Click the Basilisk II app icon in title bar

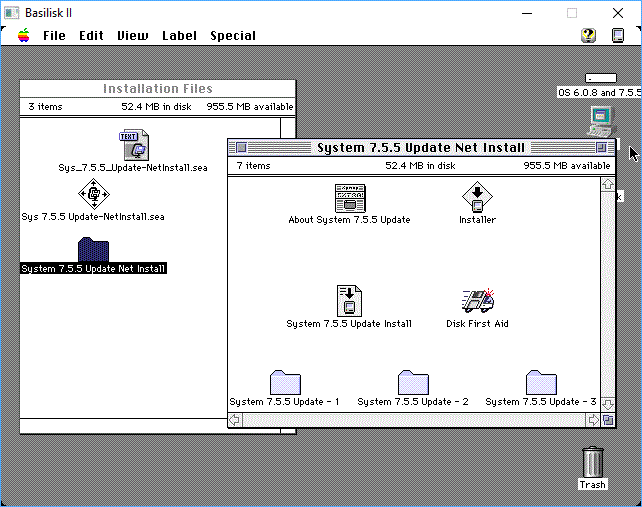[x=11, y=13]
